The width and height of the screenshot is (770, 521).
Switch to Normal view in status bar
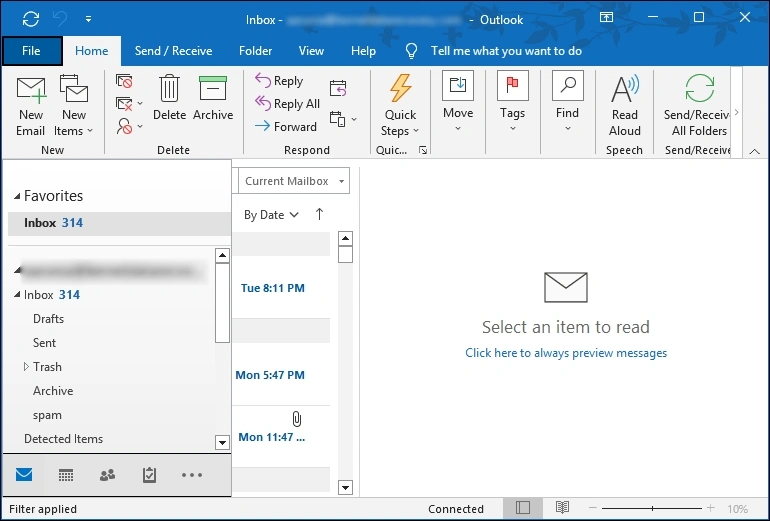[523, 508]
